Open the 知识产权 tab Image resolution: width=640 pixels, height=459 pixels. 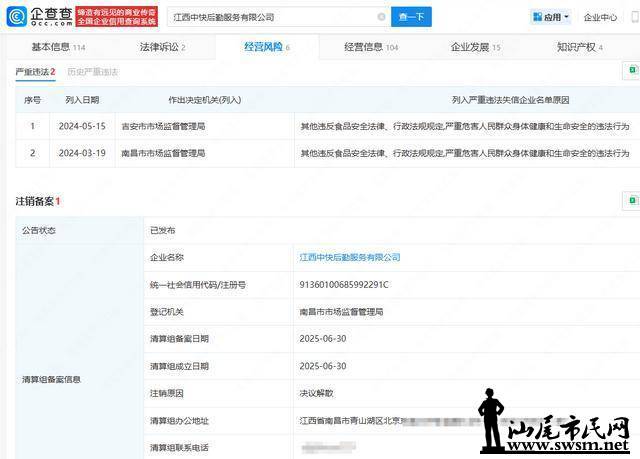[x=579, y=47]
